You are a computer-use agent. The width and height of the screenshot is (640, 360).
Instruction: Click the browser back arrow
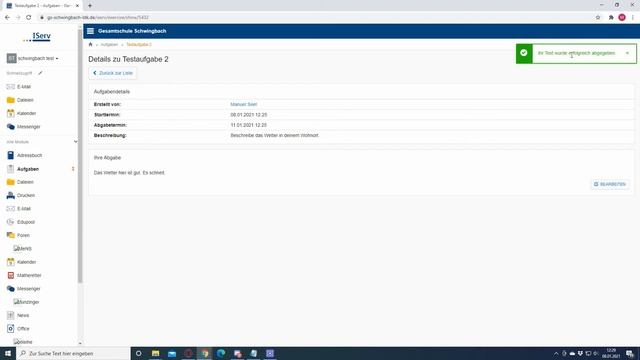(7, 18)
